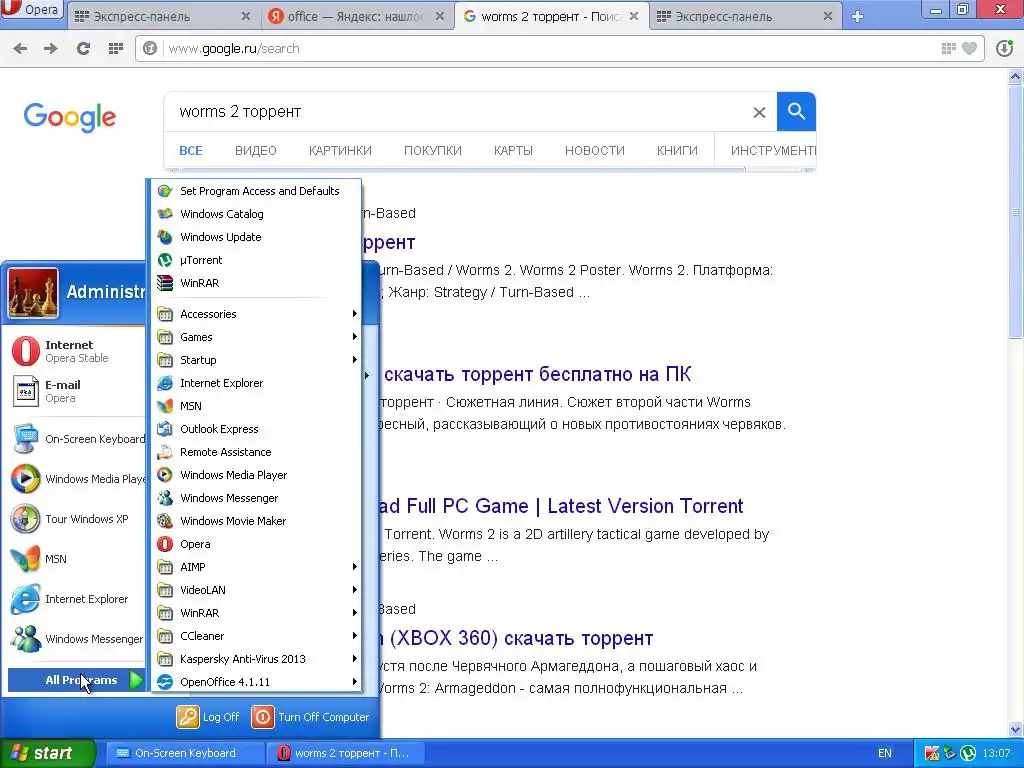Screen dimensions: 1024x768
Task: Open Full PC Game Latest Version Torrent result
Action: click(x=562, y=506)
